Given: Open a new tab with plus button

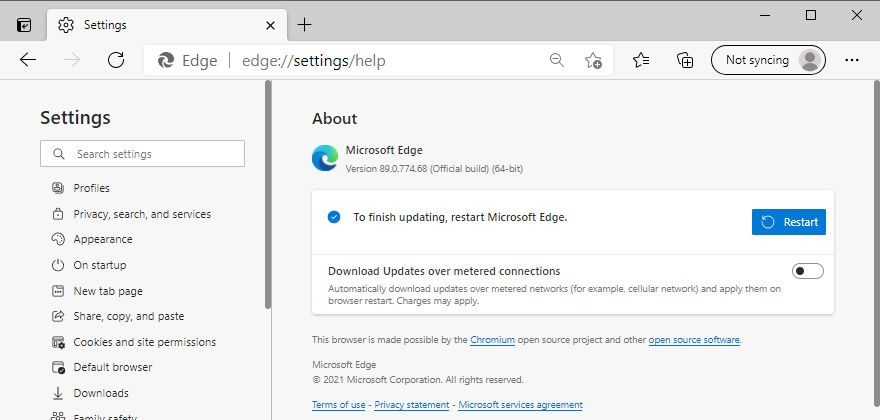Looking at the screenshot, I should 305,24.
